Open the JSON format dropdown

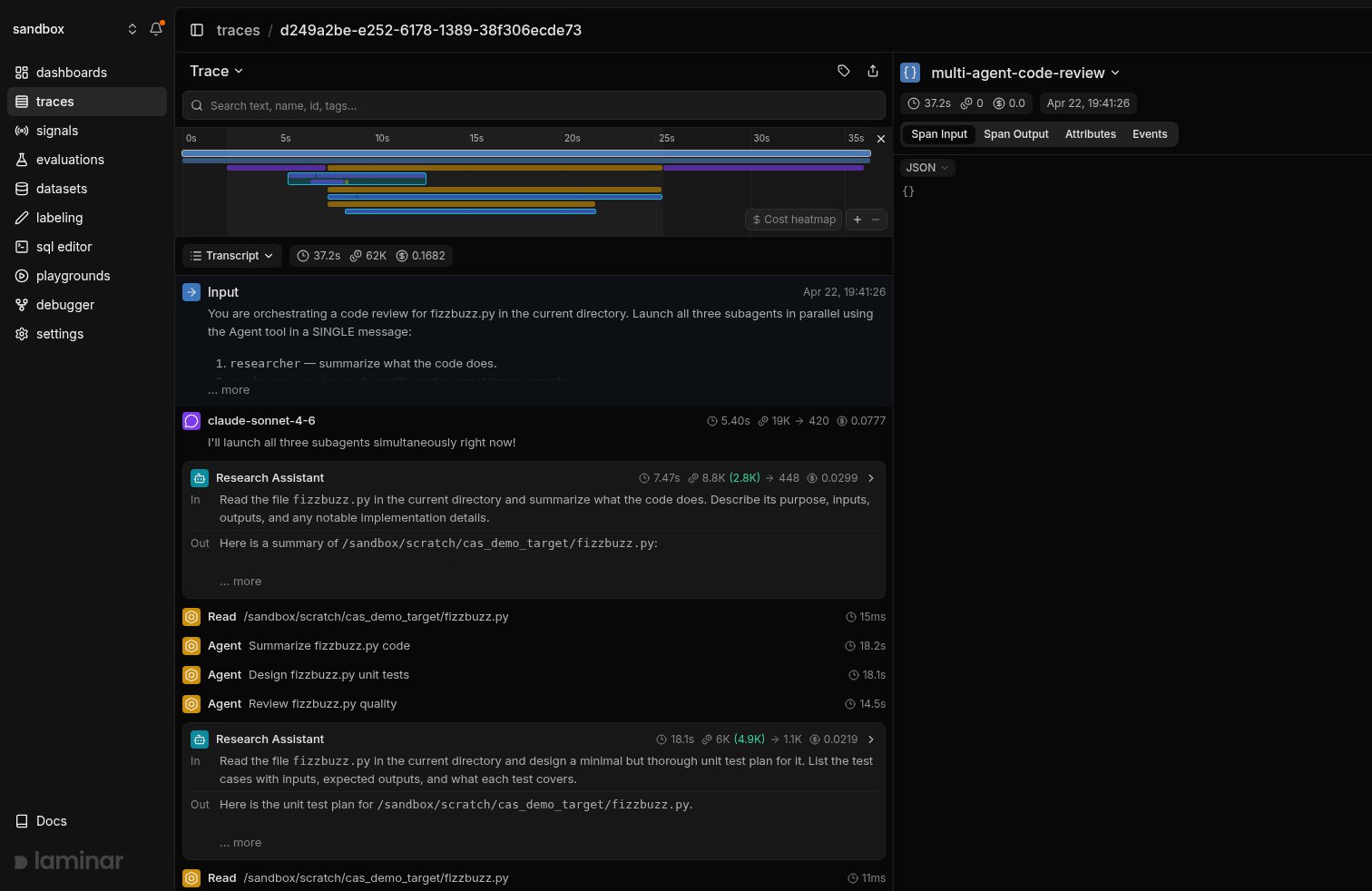point(927,168)
